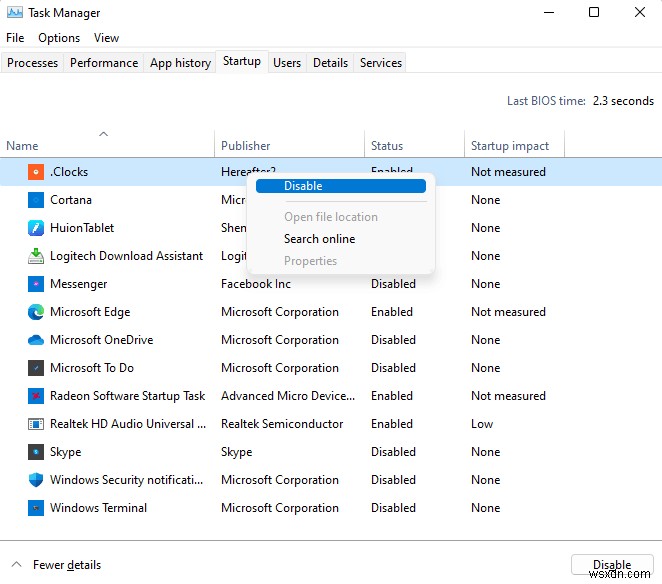This screenshot has height=584, width=662.
Task: Select the Microsoft OneDrive row name
Action: tap(102, 340)
